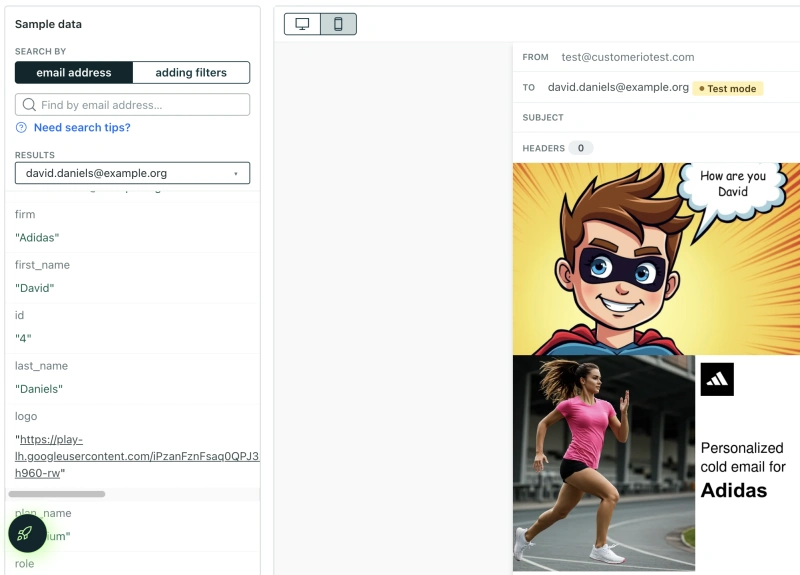Click the logo attribute label

click(x=26, y=416)
